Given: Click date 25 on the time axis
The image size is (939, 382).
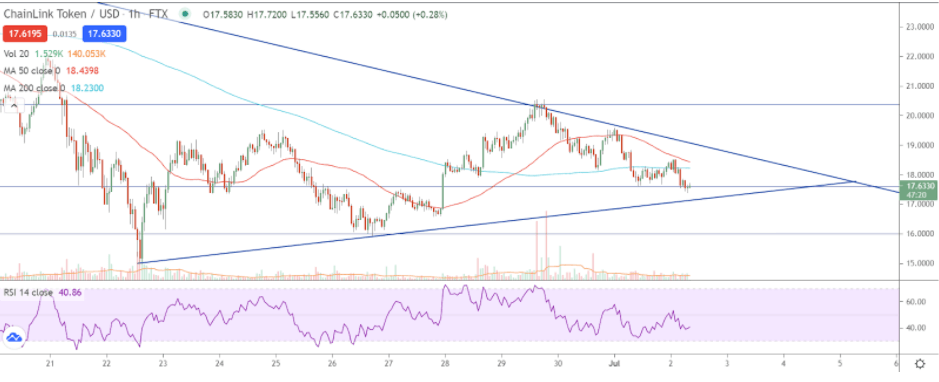Looking at the screenshot, I should point(276,364).
